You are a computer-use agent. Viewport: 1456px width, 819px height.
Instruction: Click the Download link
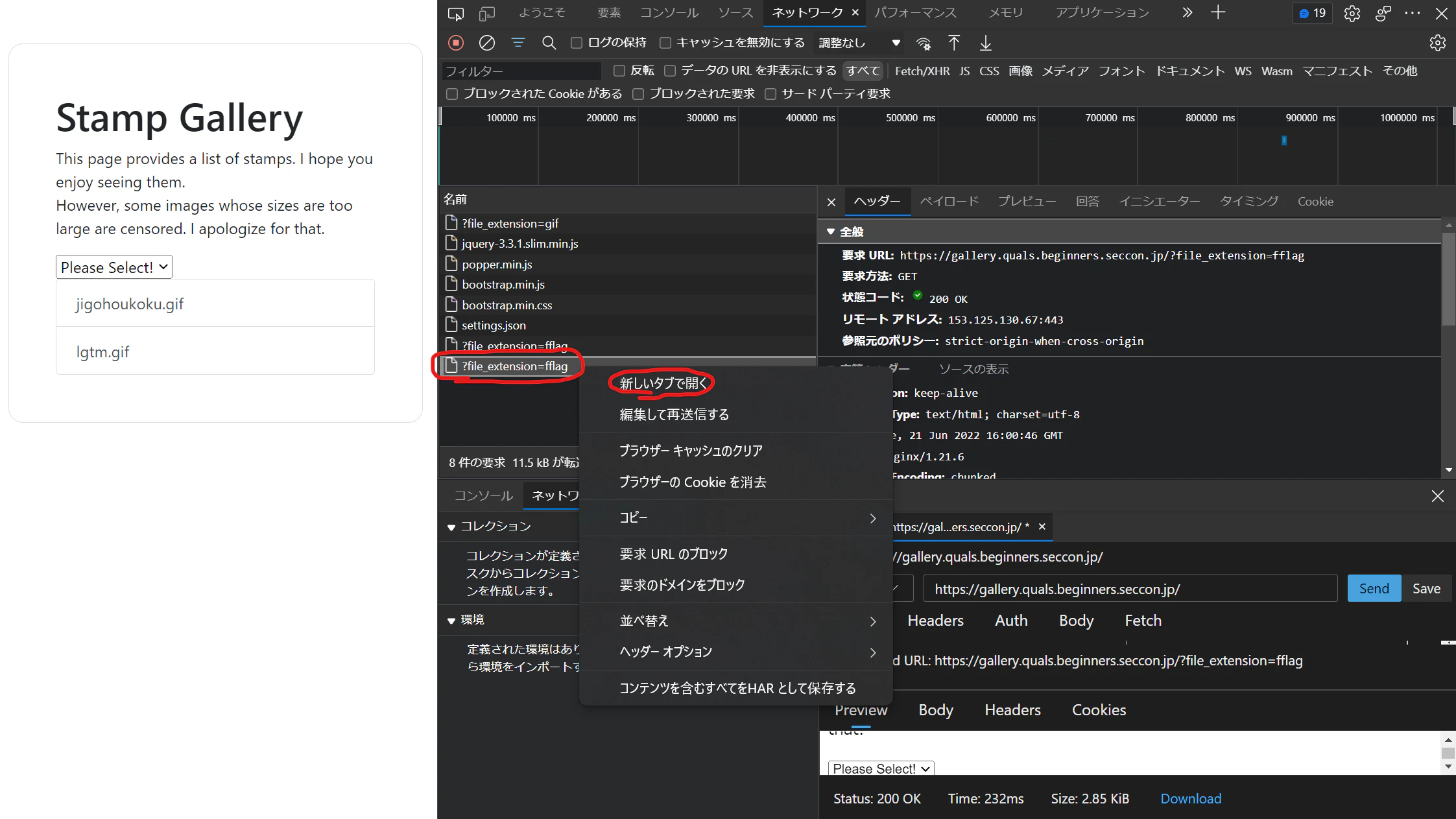(x=1191, y=799)
